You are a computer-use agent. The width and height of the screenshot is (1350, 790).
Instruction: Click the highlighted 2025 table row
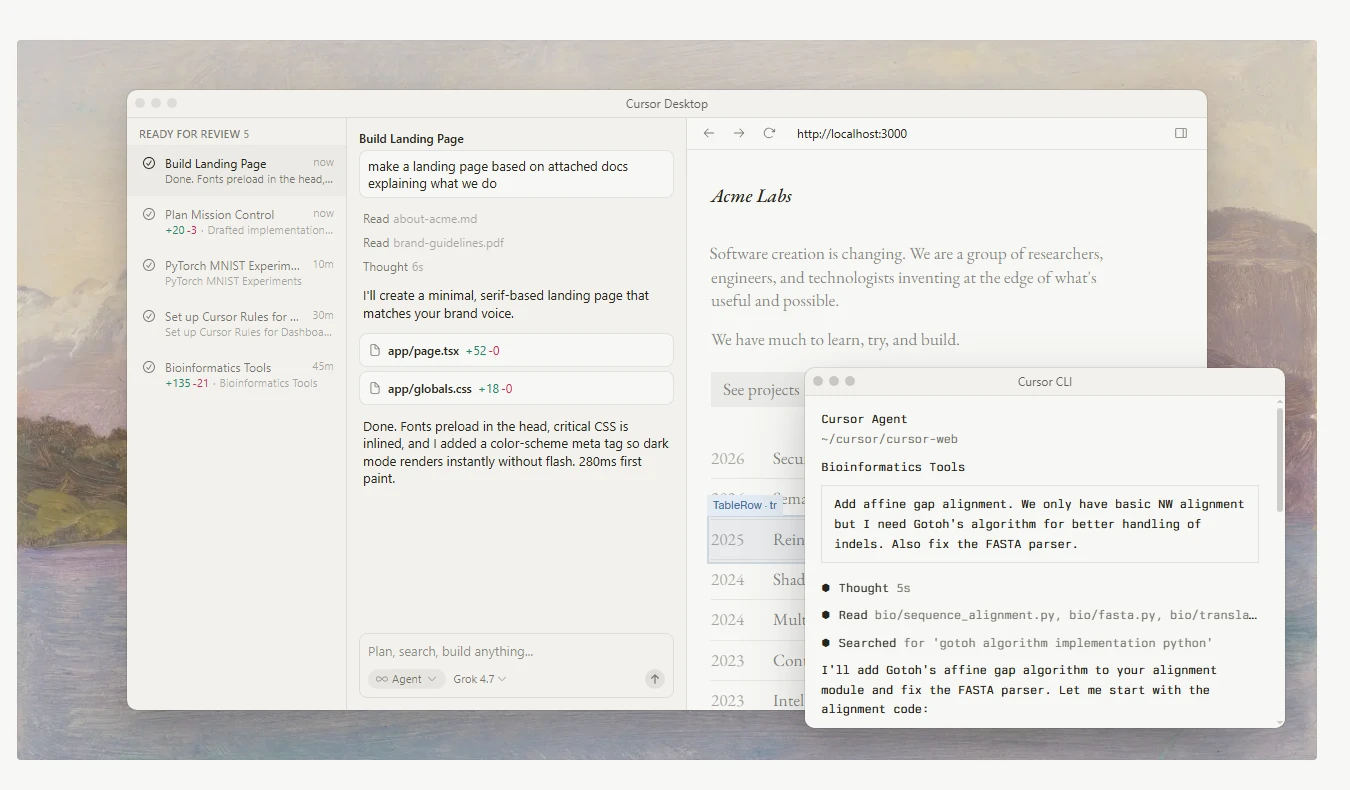[x=757, y=539]
